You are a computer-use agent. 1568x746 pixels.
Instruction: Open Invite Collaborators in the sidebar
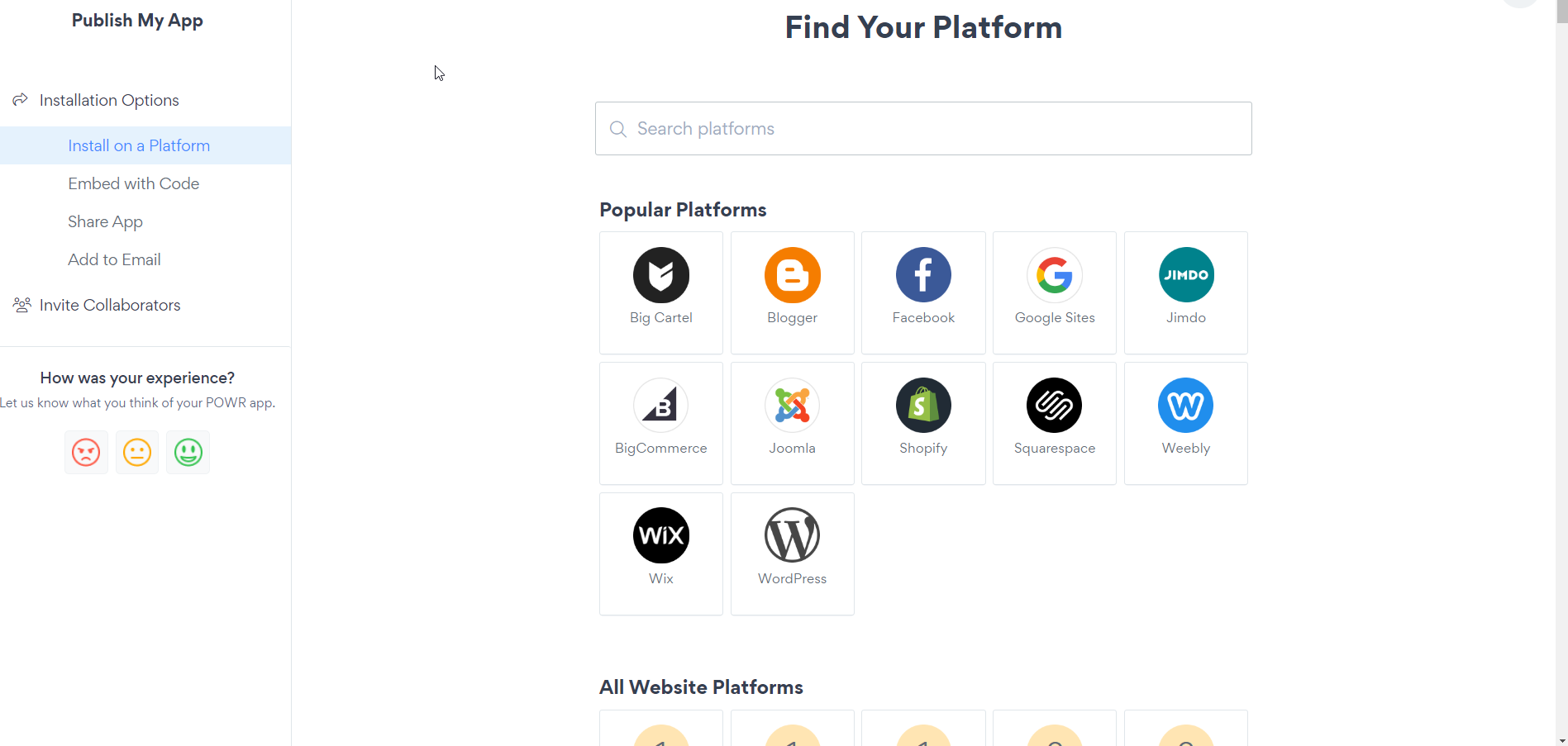(x=110, y=305)
